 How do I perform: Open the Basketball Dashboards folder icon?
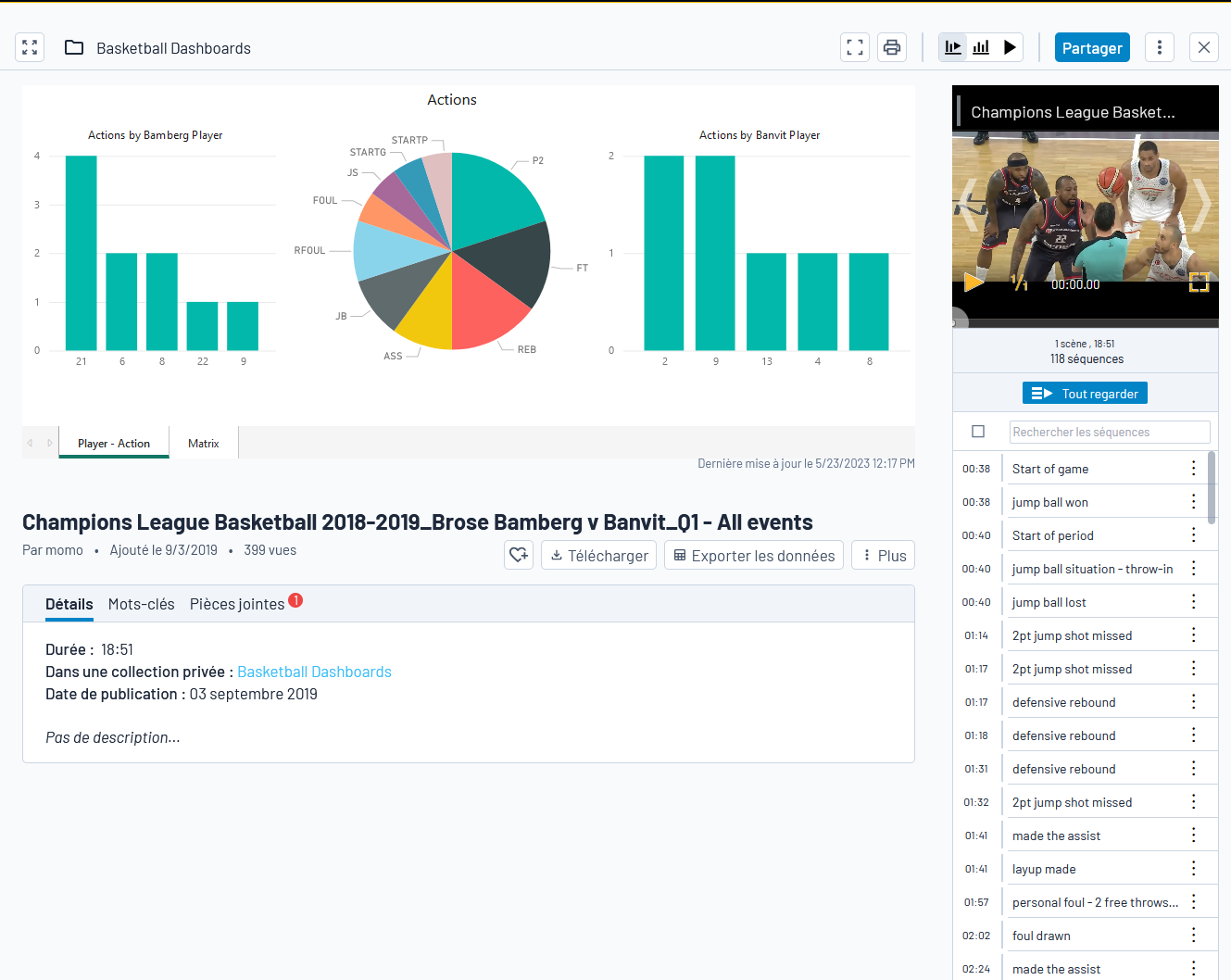click(x=74, y=47)
